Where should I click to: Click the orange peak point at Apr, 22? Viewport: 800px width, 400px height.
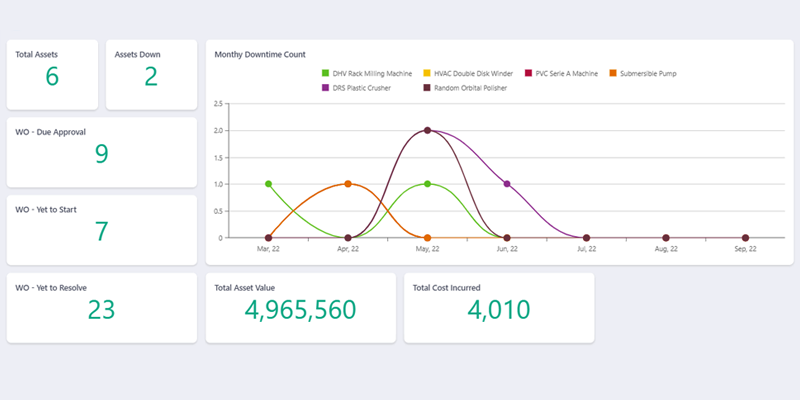click(x=347, y=184)
